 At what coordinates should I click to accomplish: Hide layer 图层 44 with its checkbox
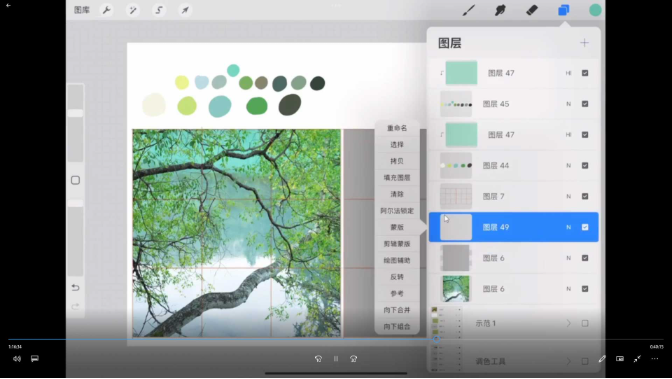585,165
